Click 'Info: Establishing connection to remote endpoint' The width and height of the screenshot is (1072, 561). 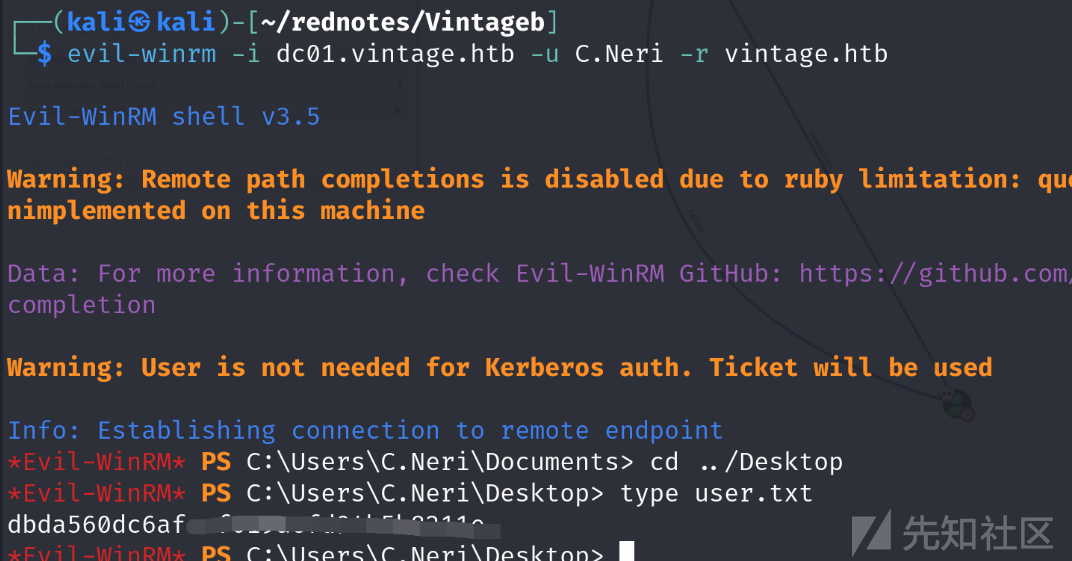tap(365, 430)
